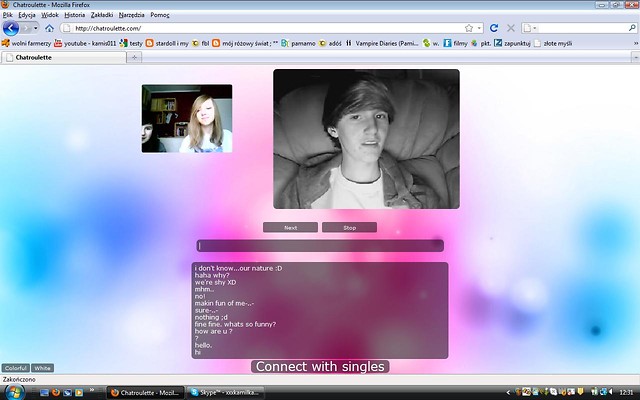This screenshot has width=640, height=400.
Task: Go back using the Firefox back arrow
Action: pos(11,28)
